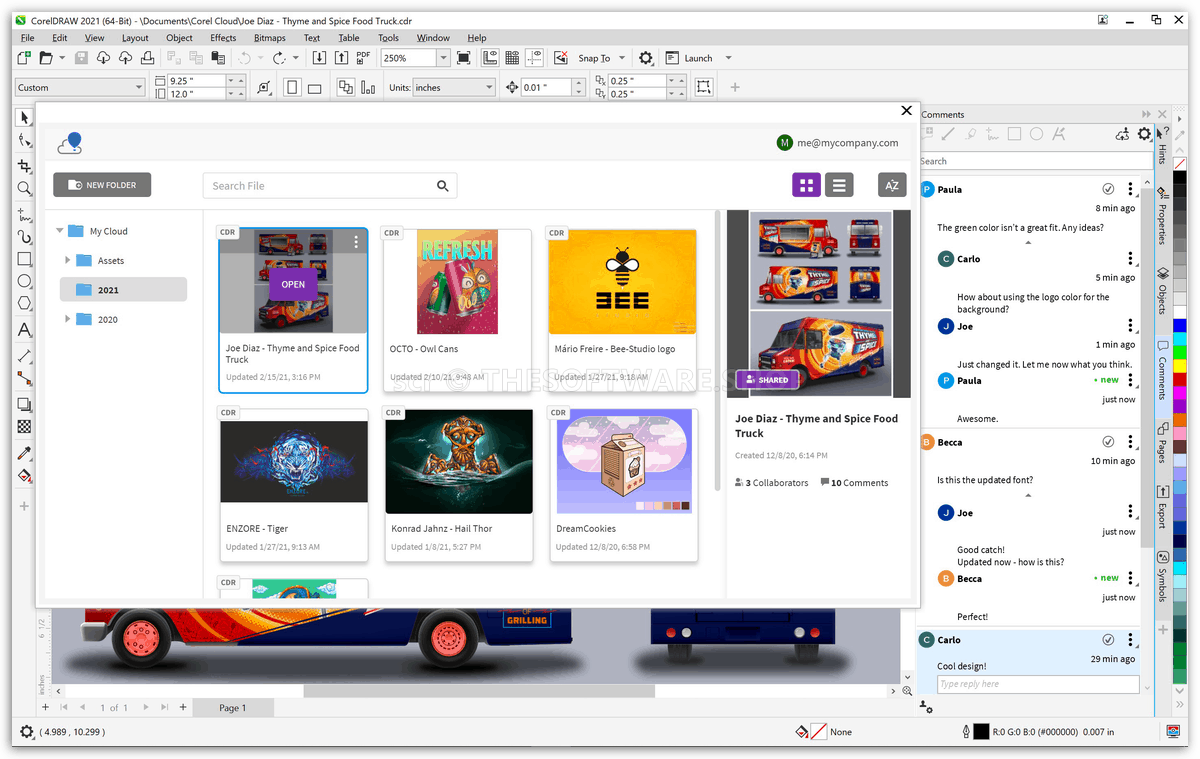Open options menu on Joe Diaz file card
Image resolution: width=1200 pixels, height=759 pixels.
[x=356, y=242]
